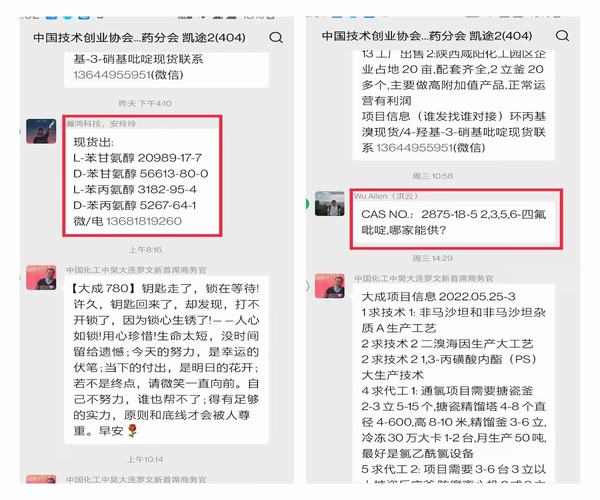Tap sender name Wu Allen (洪云)
Screen dimensions: 600x500
[x=386, y=196]
